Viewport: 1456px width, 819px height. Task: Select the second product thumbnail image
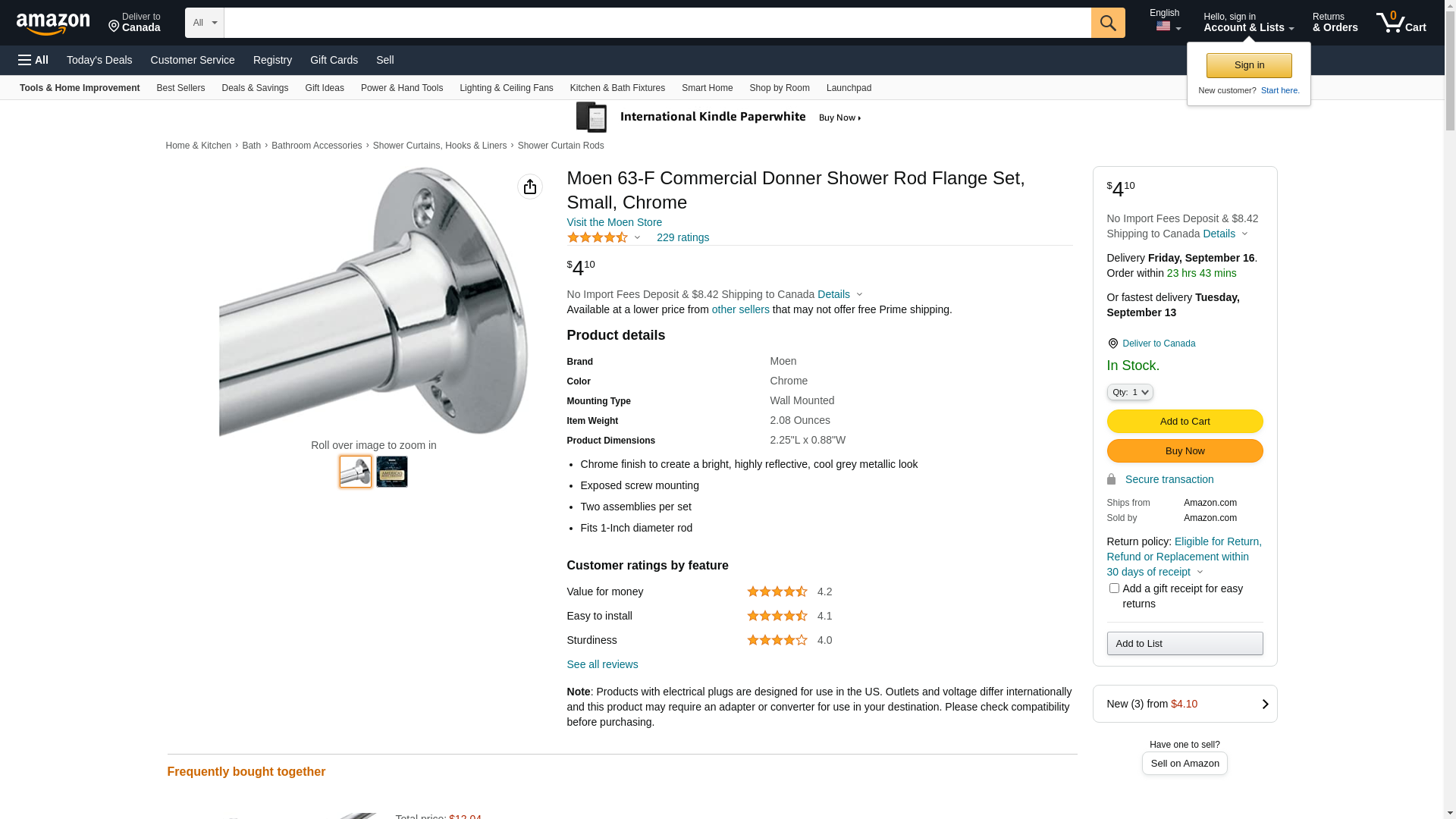tap(392, 472)
